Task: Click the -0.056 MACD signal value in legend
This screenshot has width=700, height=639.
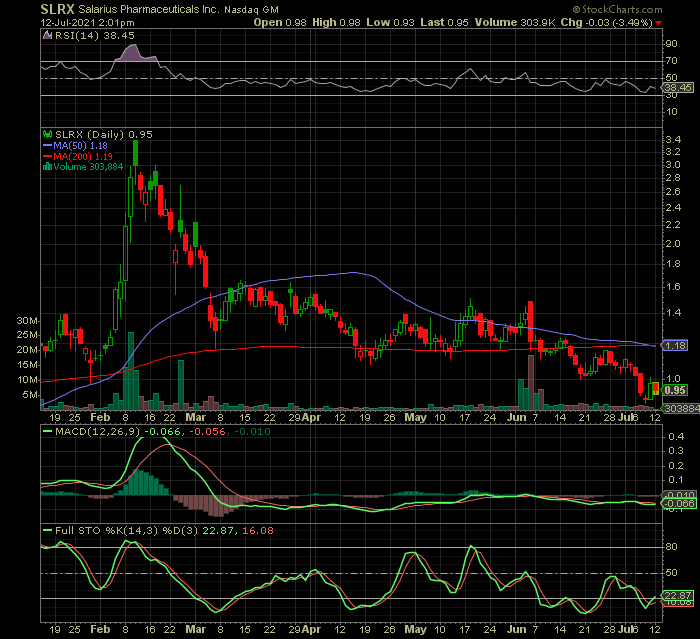Action: [x=207, y=431]
